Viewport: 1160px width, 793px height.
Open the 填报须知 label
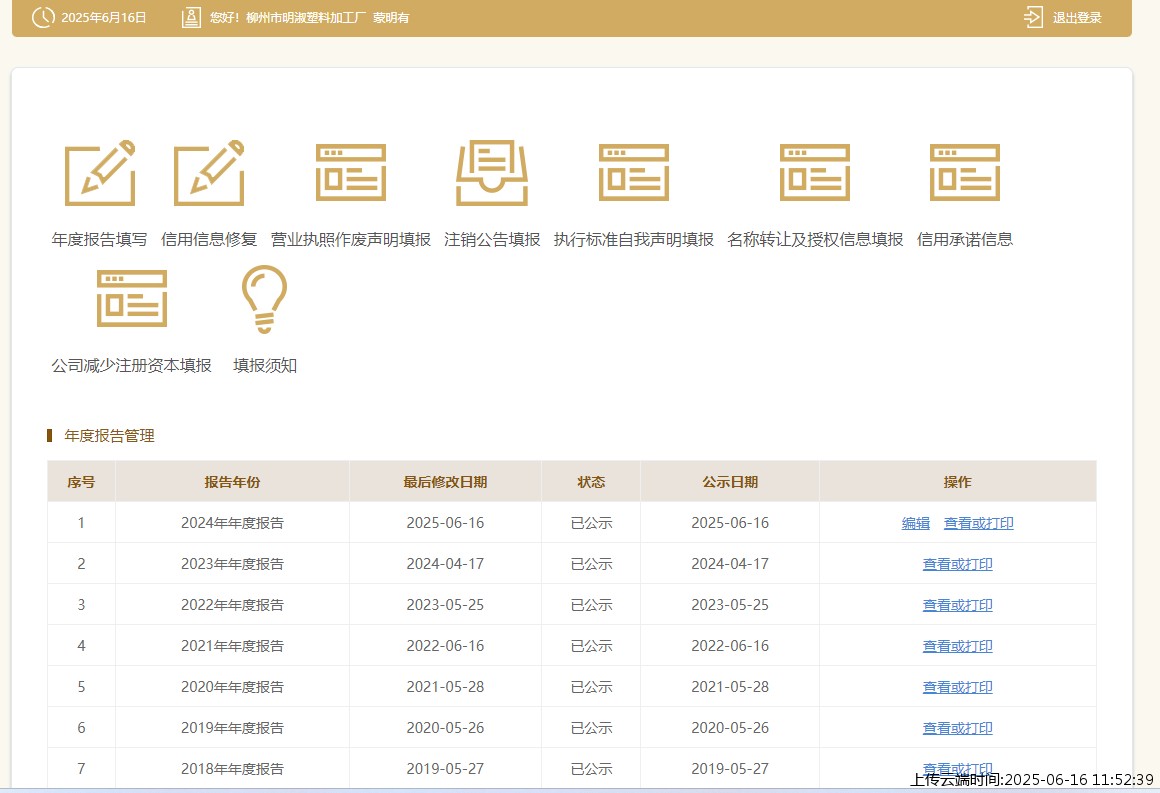point(265,365)
